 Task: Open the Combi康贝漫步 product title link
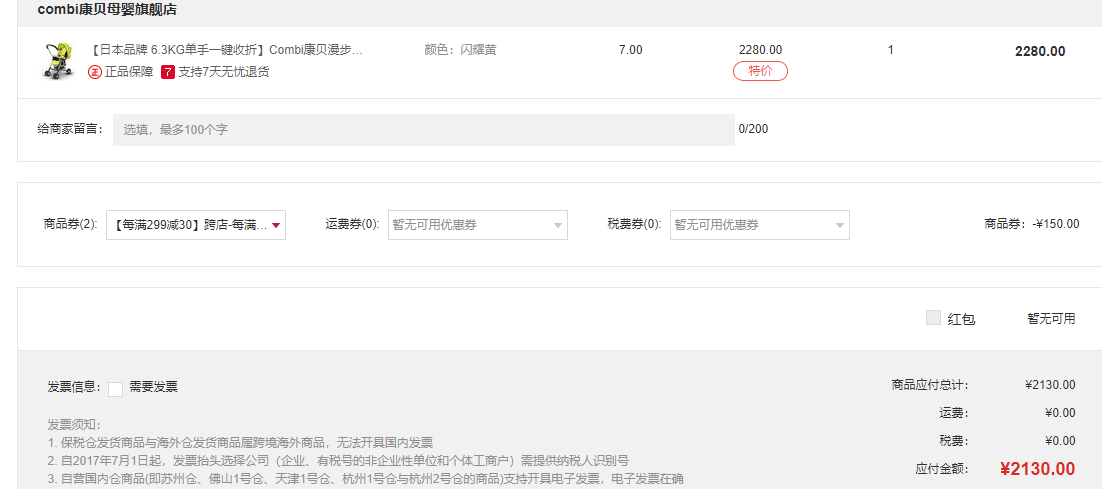click(x=227, y=51)
